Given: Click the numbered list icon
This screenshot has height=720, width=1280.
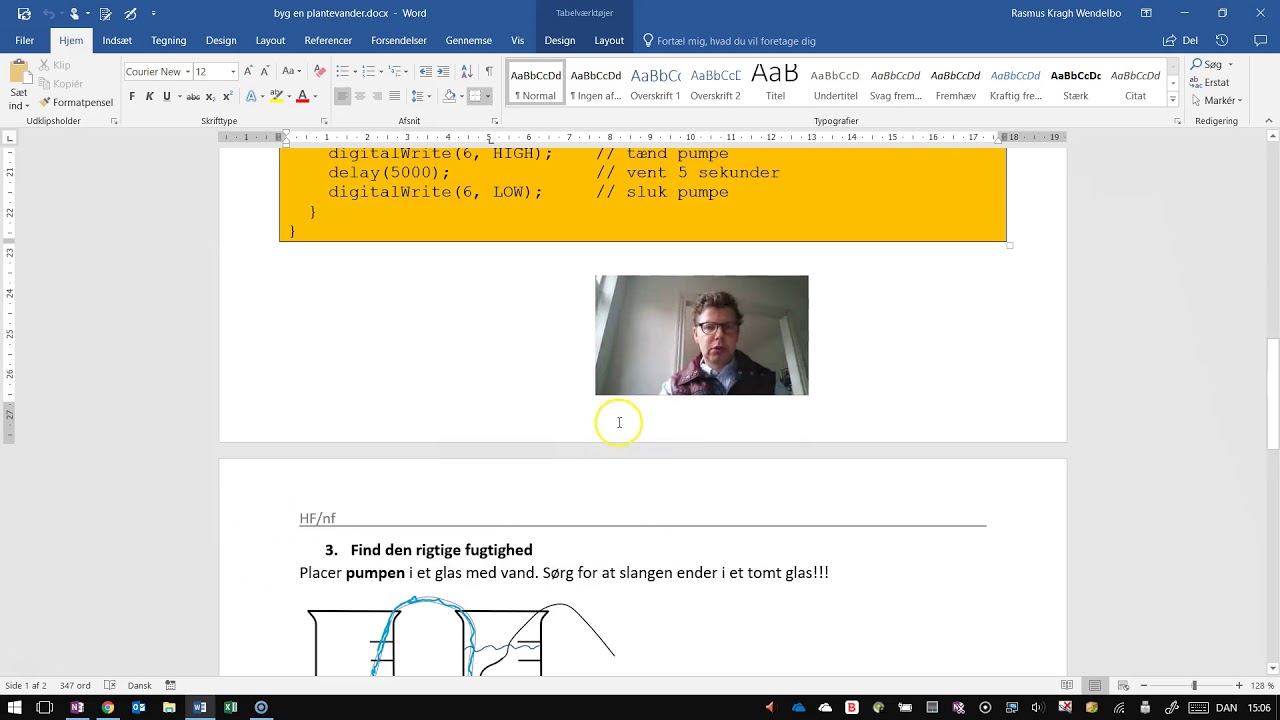Looking at the screenshot, I should (x=368, y=71).
